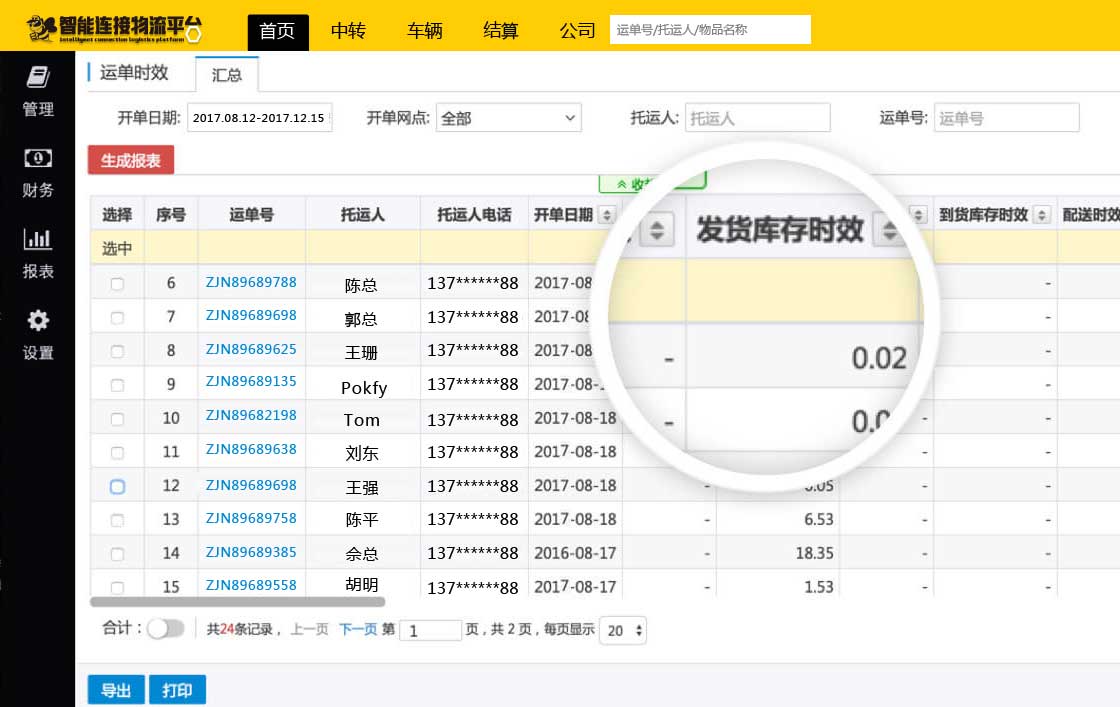Open the 管理 sidebar icon
1120x707 pixels.
coord(38,78)
